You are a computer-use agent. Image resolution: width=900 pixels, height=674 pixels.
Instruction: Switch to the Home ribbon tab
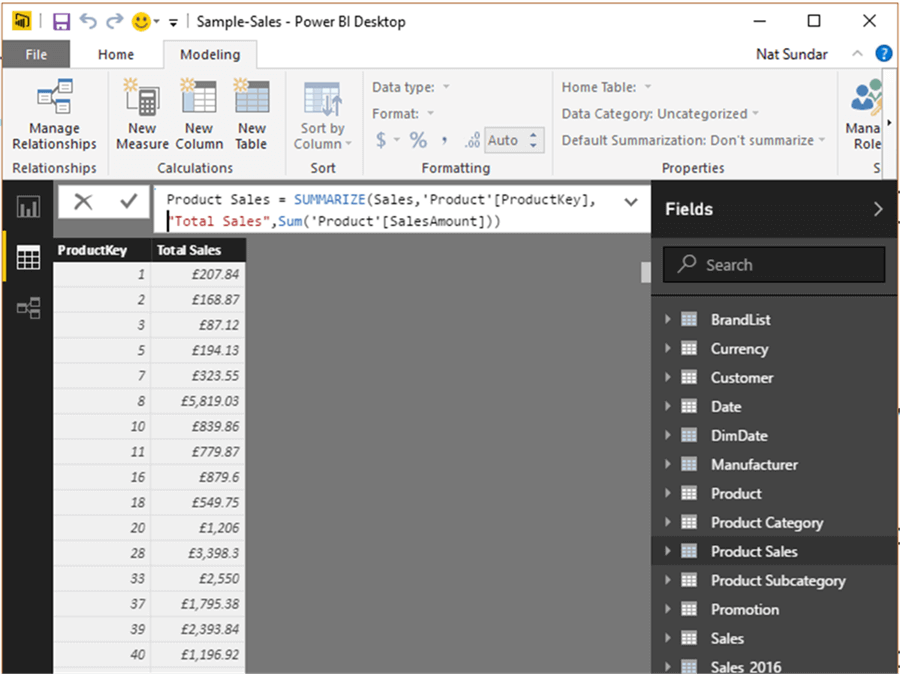click(116, 55)
